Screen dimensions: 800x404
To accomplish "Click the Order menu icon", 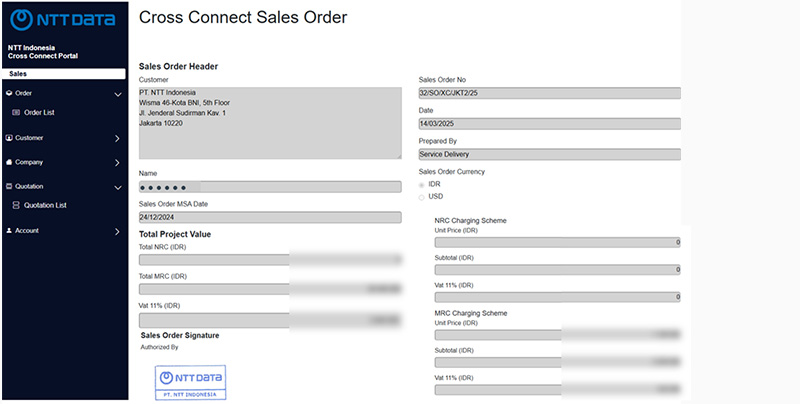I will point(9,93).
